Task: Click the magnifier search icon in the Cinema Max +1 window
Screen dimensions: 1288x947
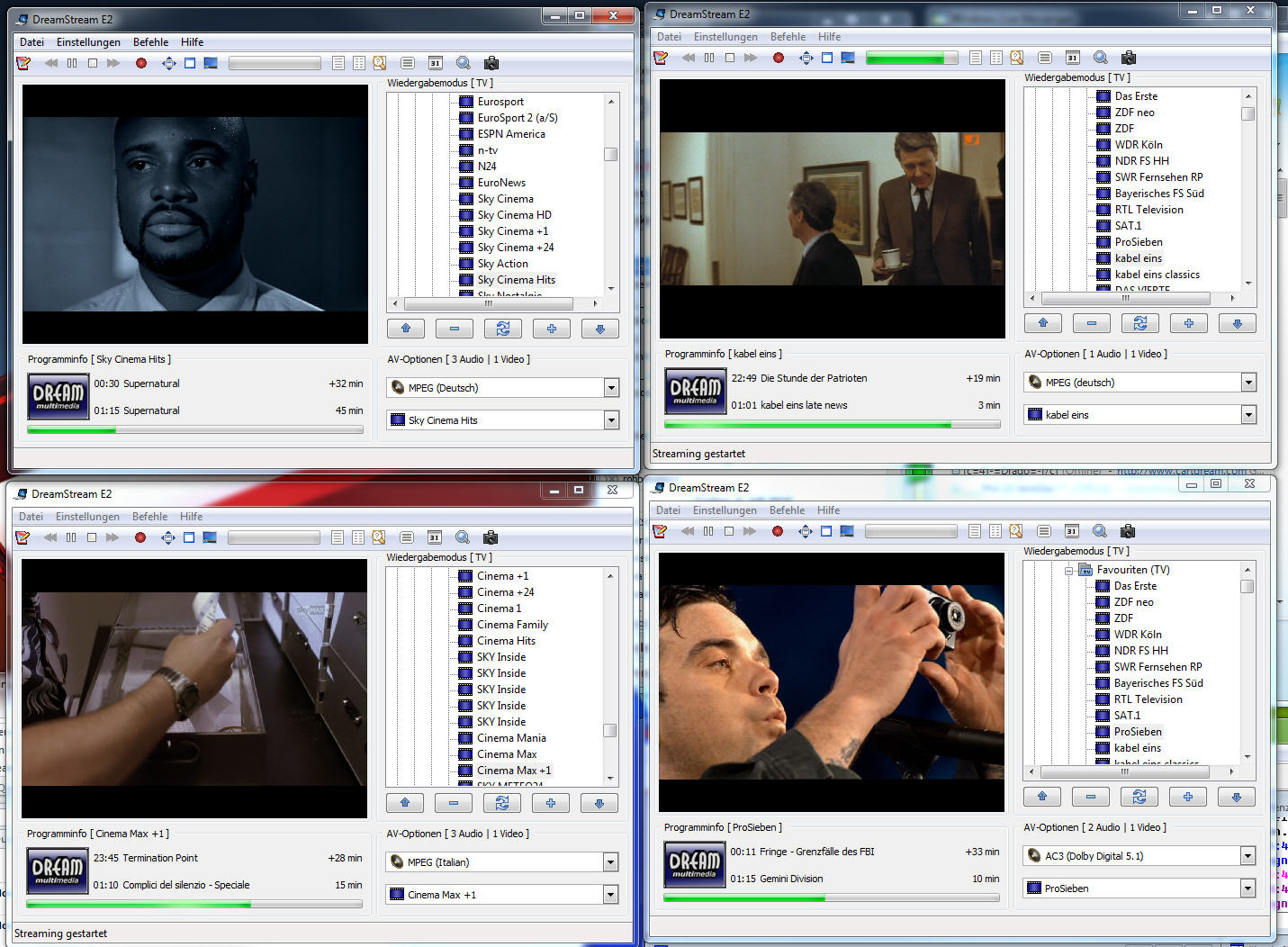Action: (463, 537)
